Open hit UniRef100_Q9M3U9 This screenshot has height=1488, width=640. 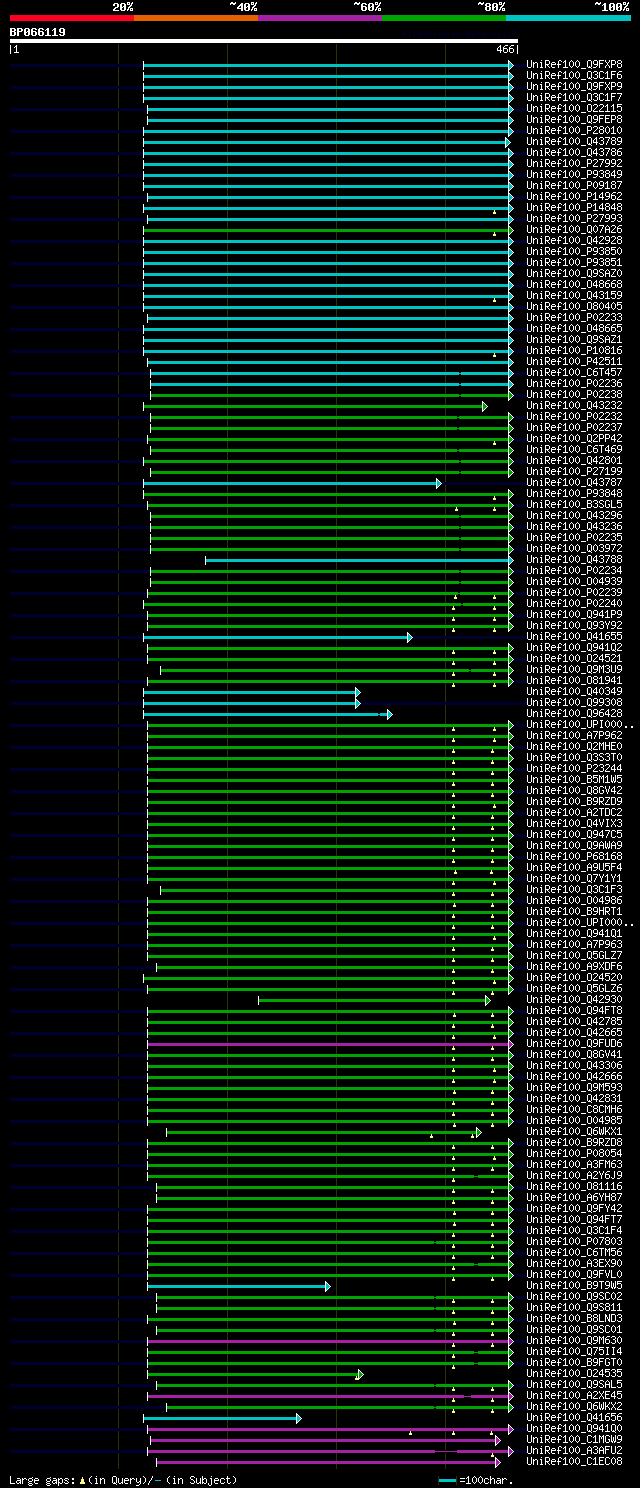point(574,670)
